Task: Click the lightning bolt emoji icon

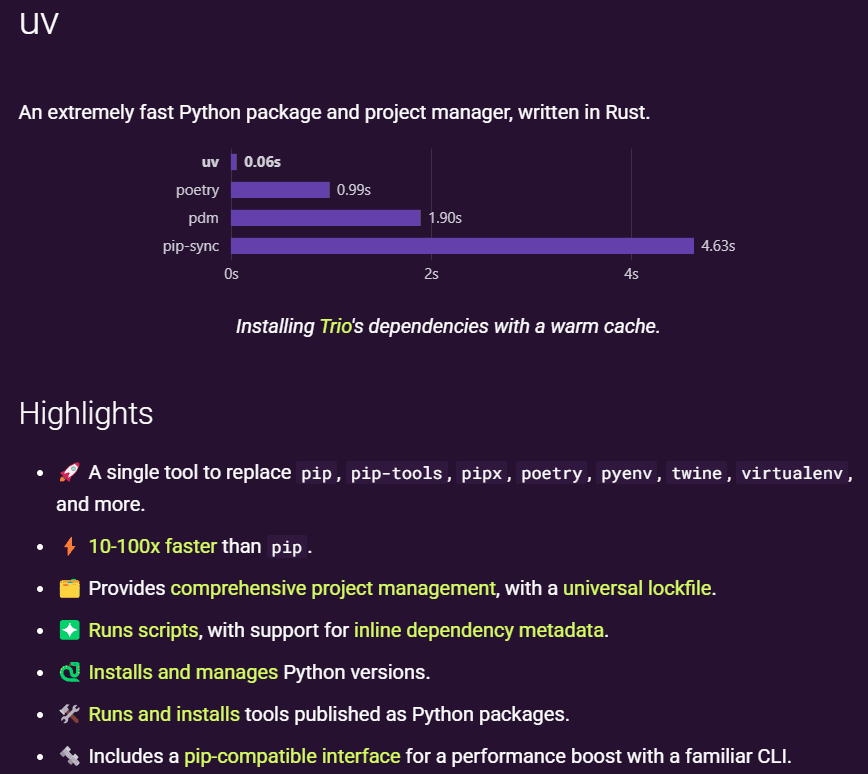Action: pyautogui.click(x=69, y=546)
